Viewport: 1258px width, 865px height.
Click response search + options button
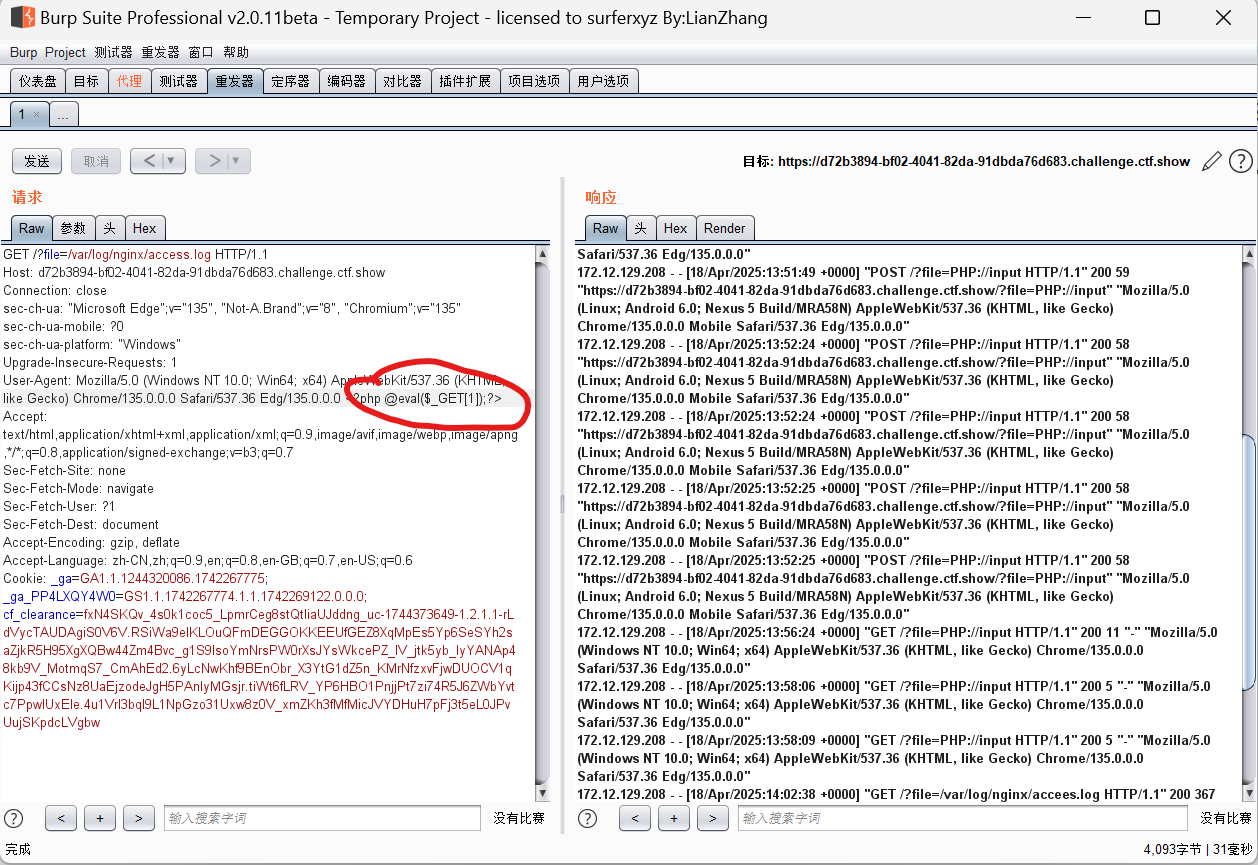point(673,818)
